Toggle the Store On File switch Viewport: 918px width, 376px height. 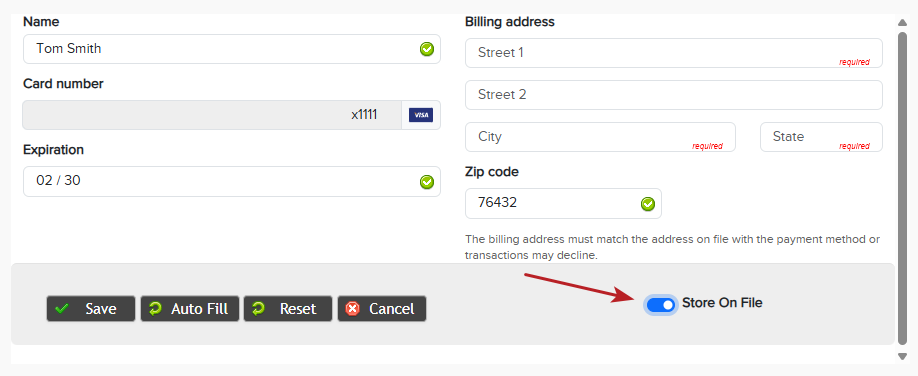click(661, 305)
